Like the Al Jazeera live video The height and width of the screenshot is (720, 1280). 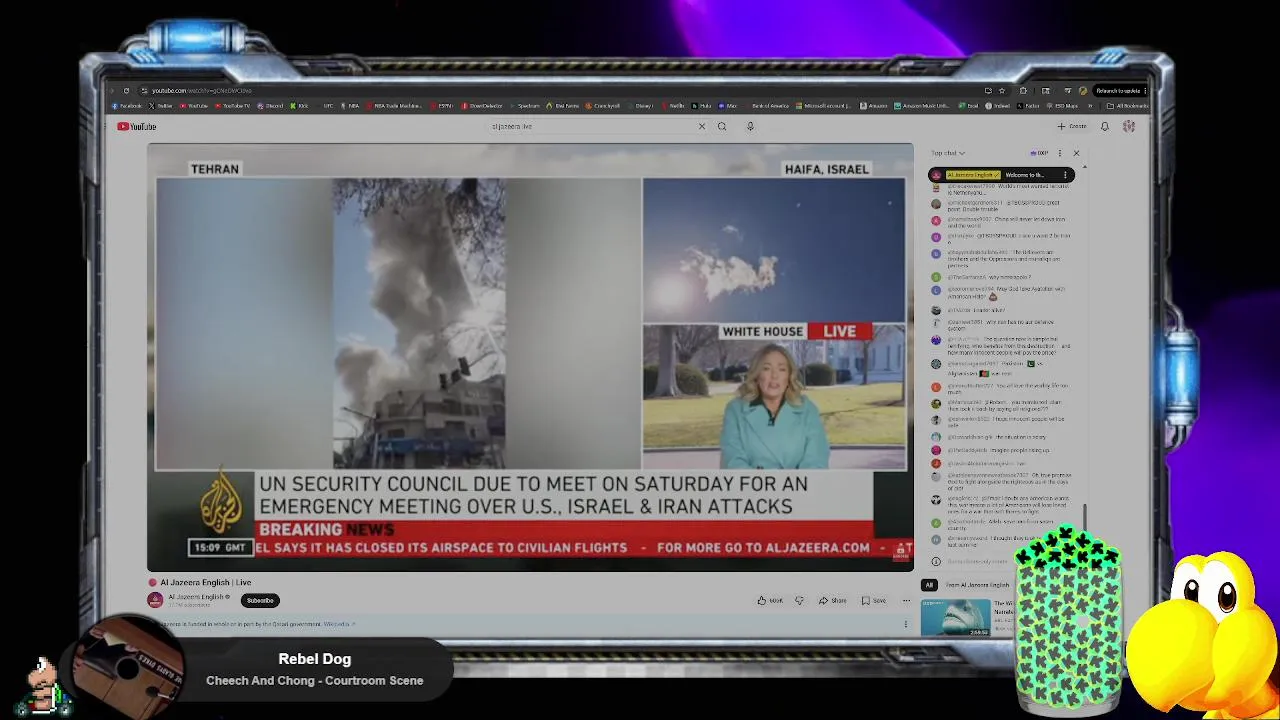[x=770, y=601]
